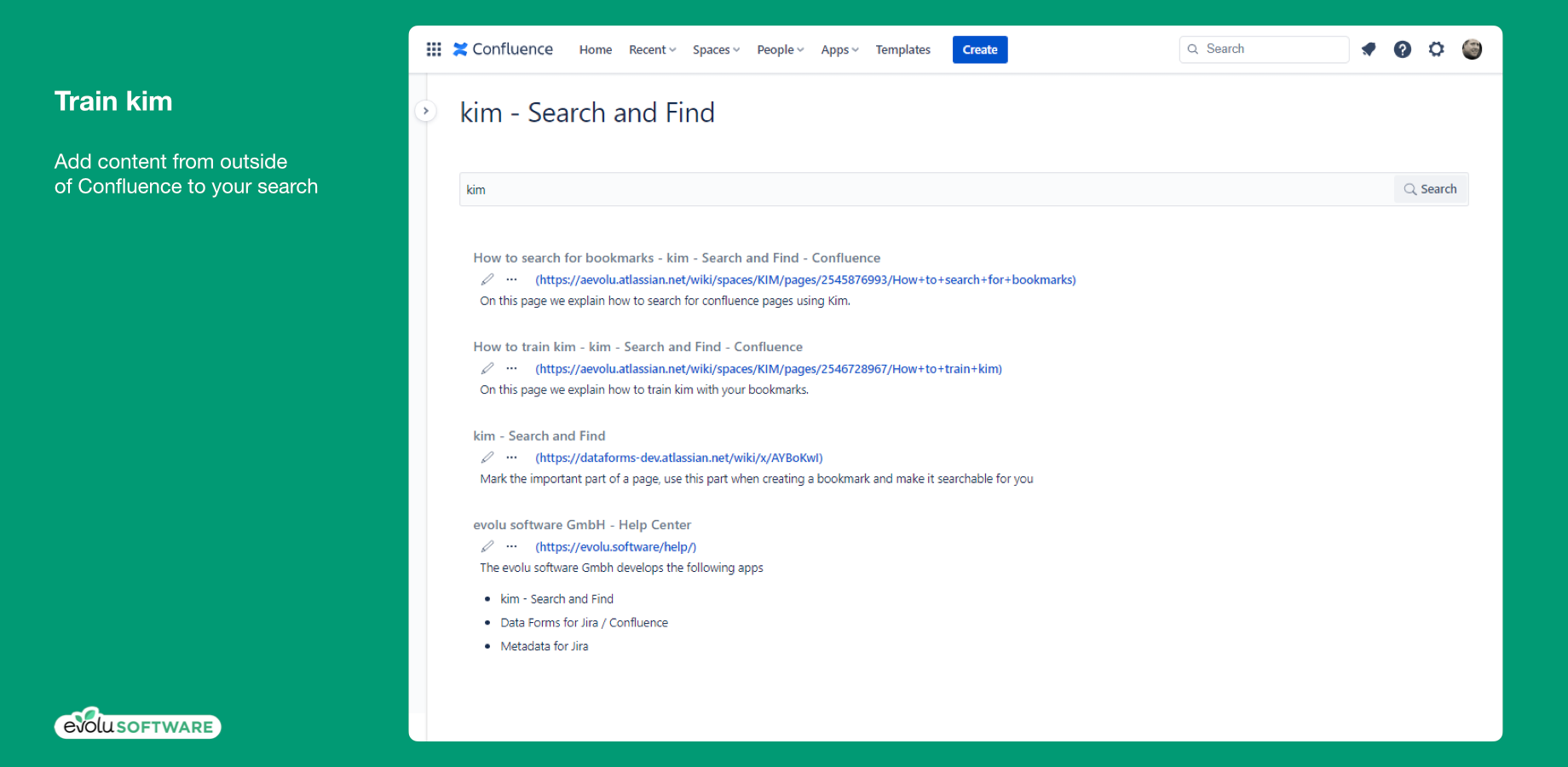
Task: Click the 'kim - Search and Find' bullet item
Action: coord(556,599)
